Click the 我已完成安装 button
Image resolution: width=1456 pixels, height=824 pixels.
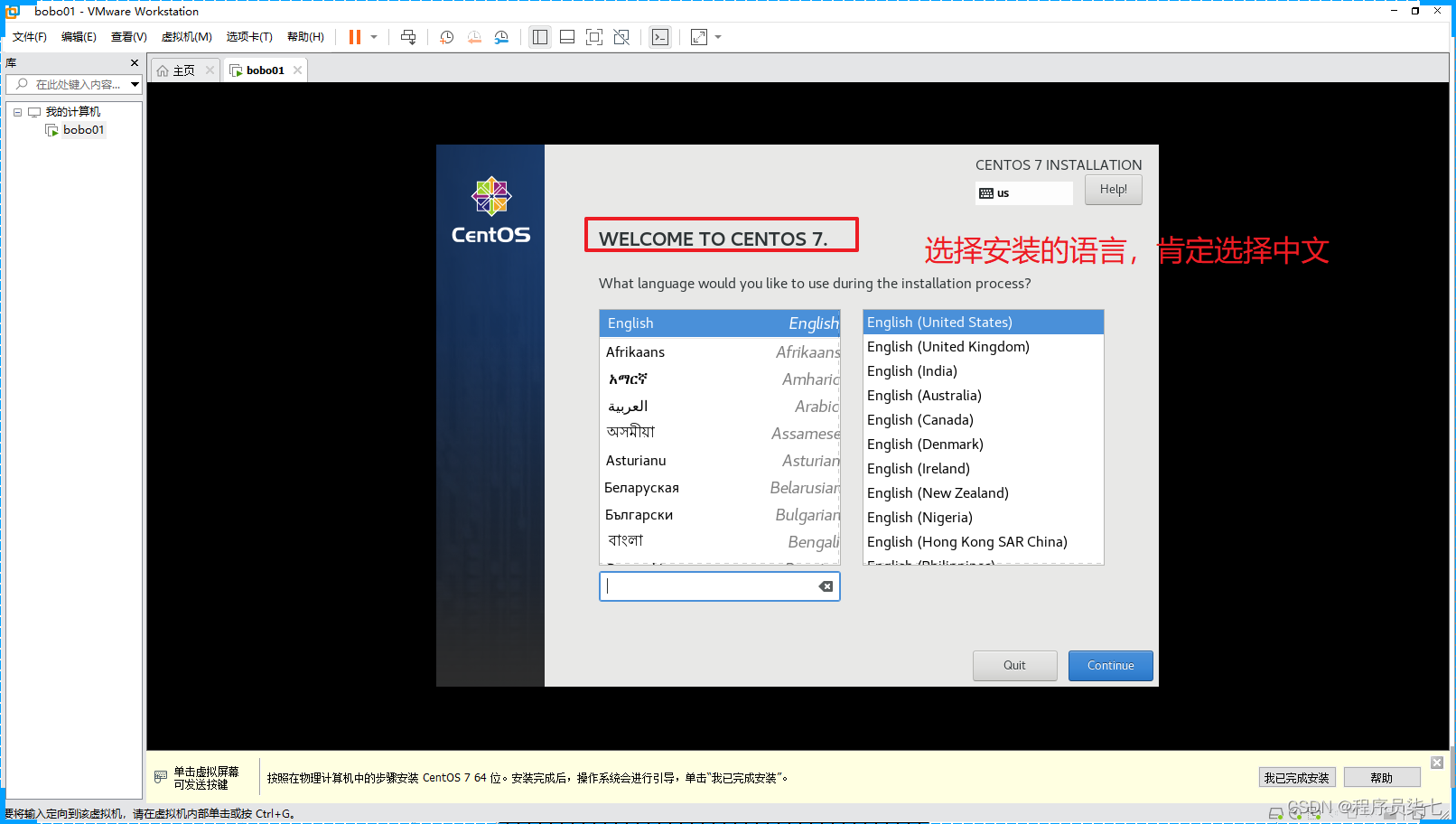[x=1297, y=777]
